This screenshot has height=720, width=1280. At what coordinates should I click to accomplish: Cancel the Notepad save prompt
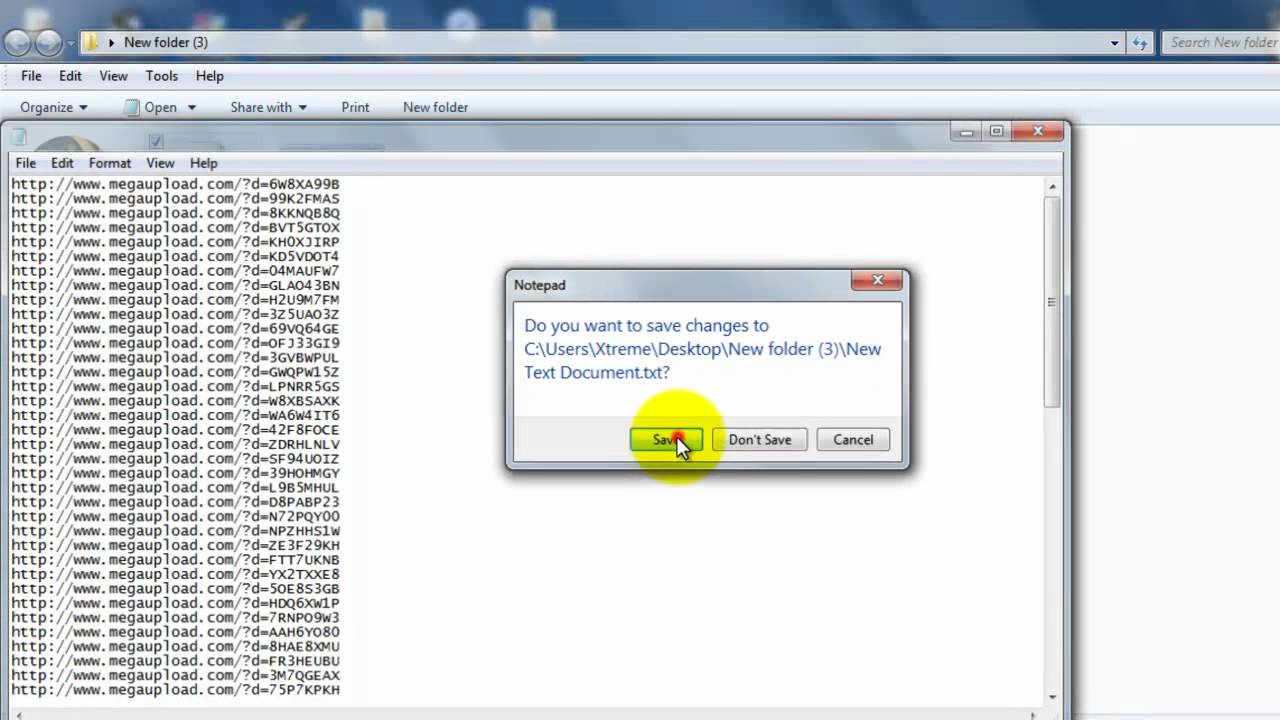tap(853, 440)
